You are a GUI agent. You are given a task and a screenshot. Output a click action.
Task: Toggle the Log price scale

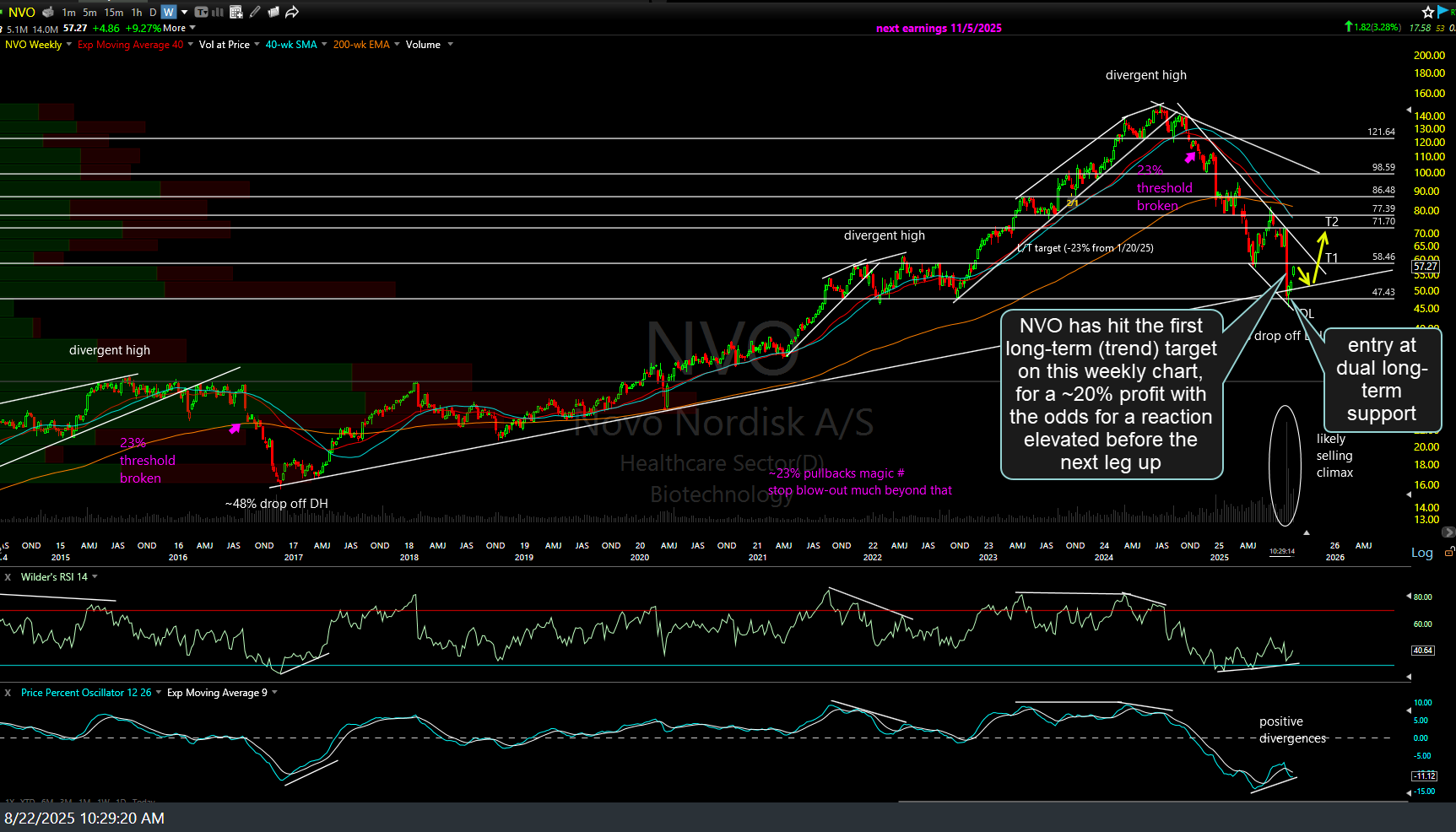coord(1422,553)
